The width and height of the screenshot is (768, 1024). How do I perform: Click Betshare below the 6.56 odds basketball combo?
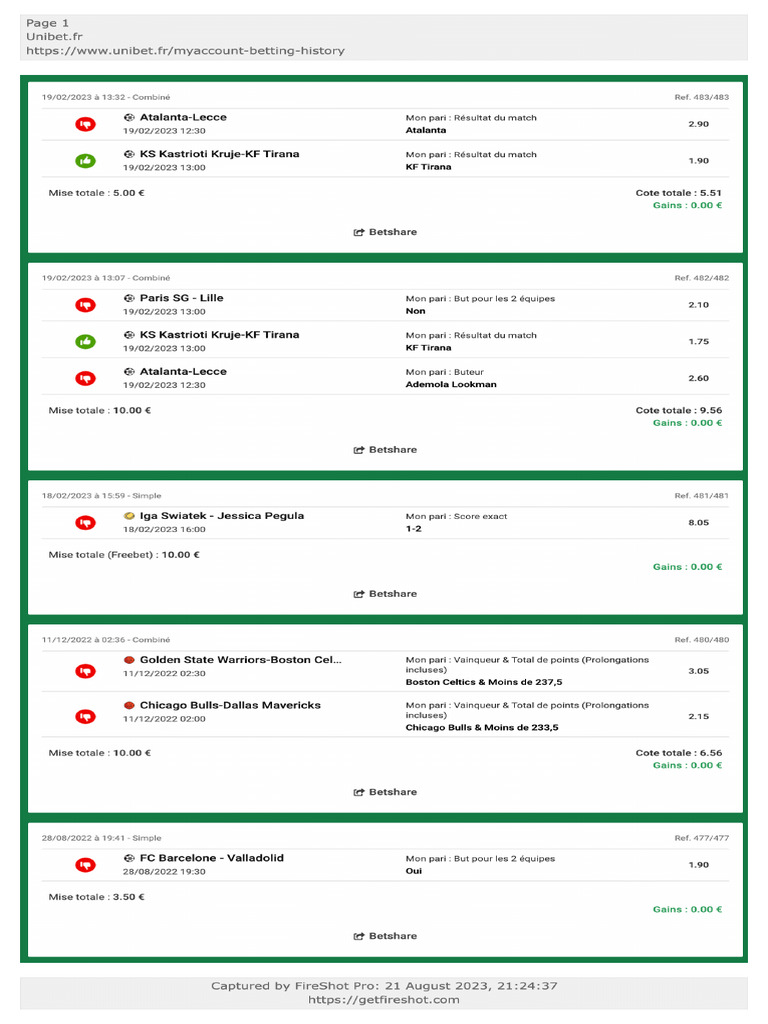coord(385,792)
